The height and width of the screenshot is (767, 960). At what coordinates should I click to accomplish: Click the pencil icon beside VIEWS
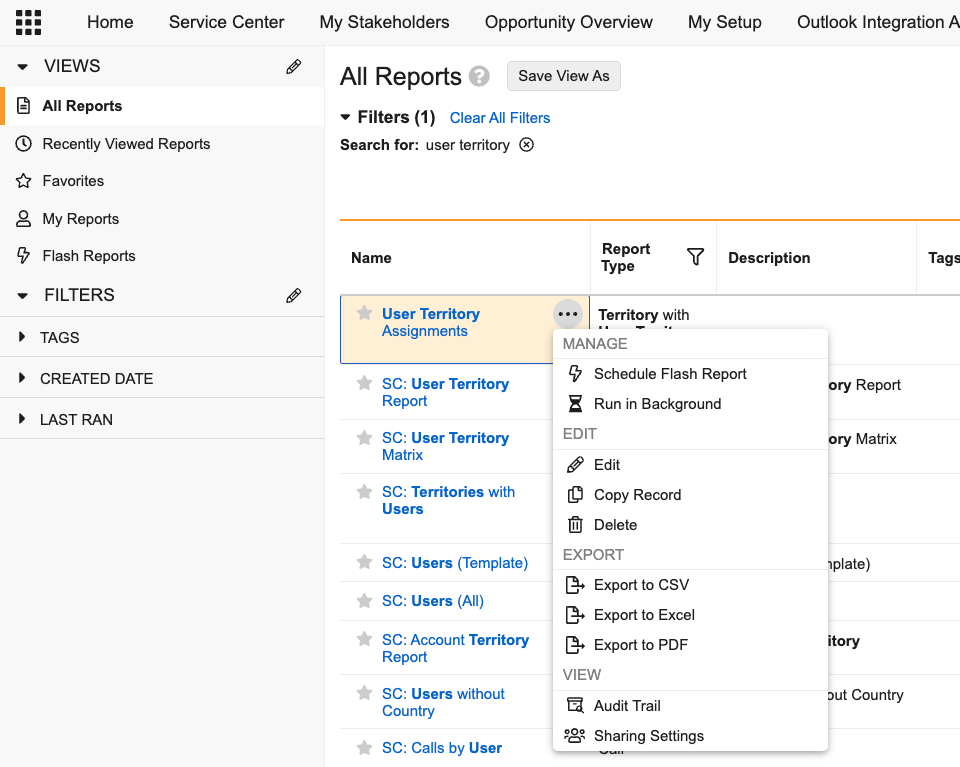293,67
